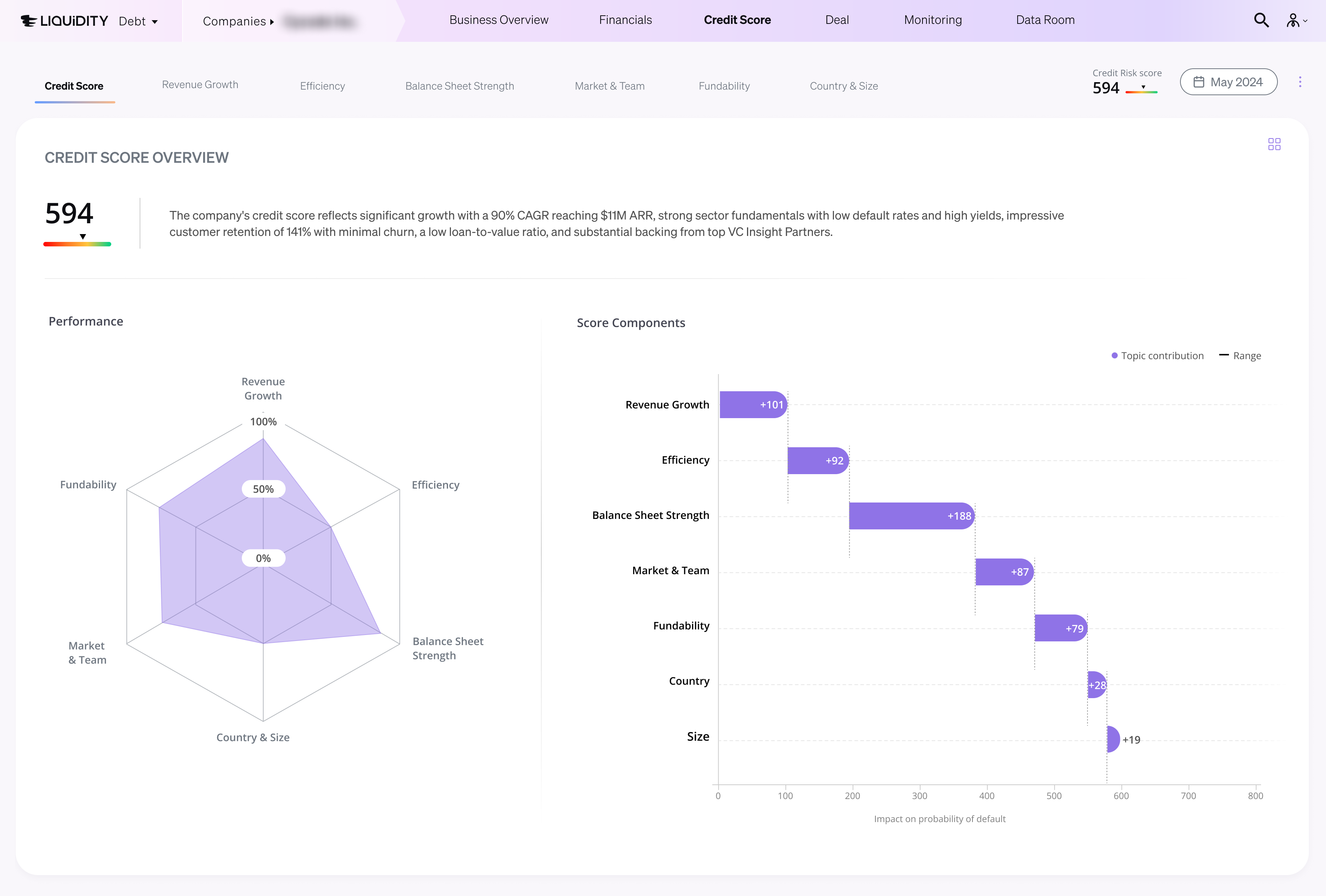Viewport: 1326px width, 896px height.
Task: Click the calendar icon in date picker
Action: tap(1199, 82)
